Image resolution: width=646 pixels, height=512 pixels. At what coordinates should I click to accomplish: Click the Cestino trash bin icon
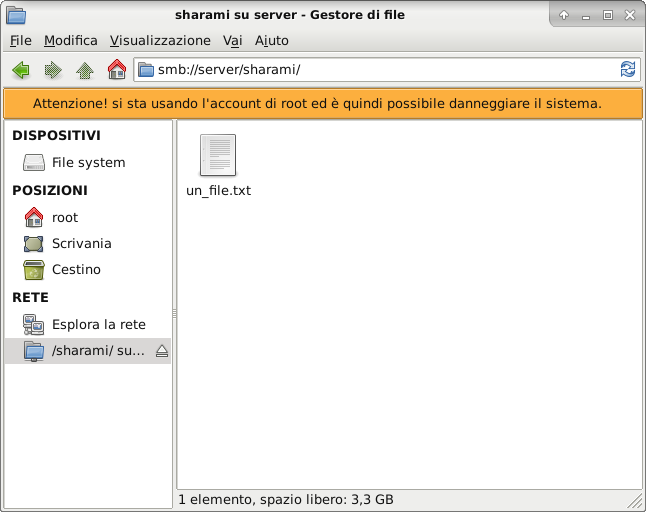33,270
